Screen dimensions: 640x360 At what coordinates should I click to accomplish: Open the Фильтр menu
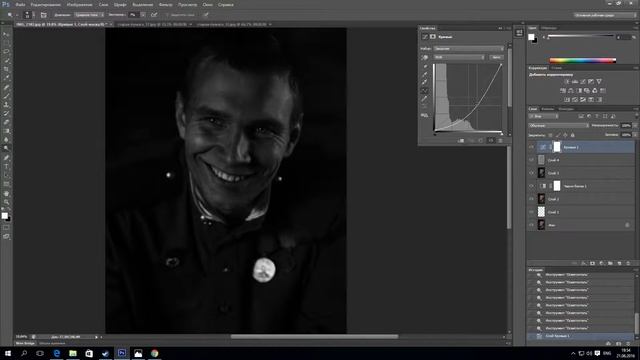pos(165,5)
